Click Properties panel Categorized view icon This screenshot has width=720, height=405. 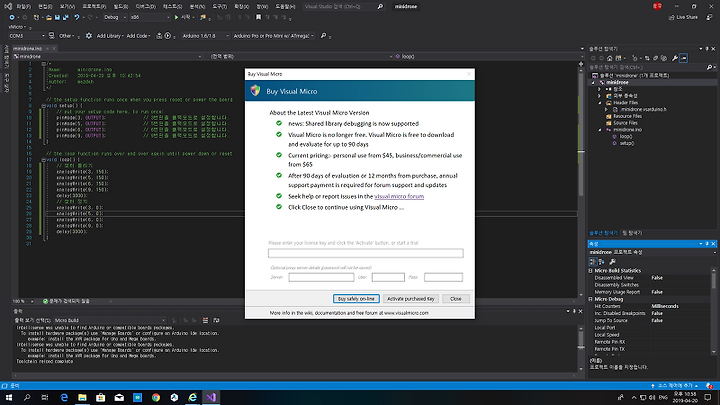593,262
